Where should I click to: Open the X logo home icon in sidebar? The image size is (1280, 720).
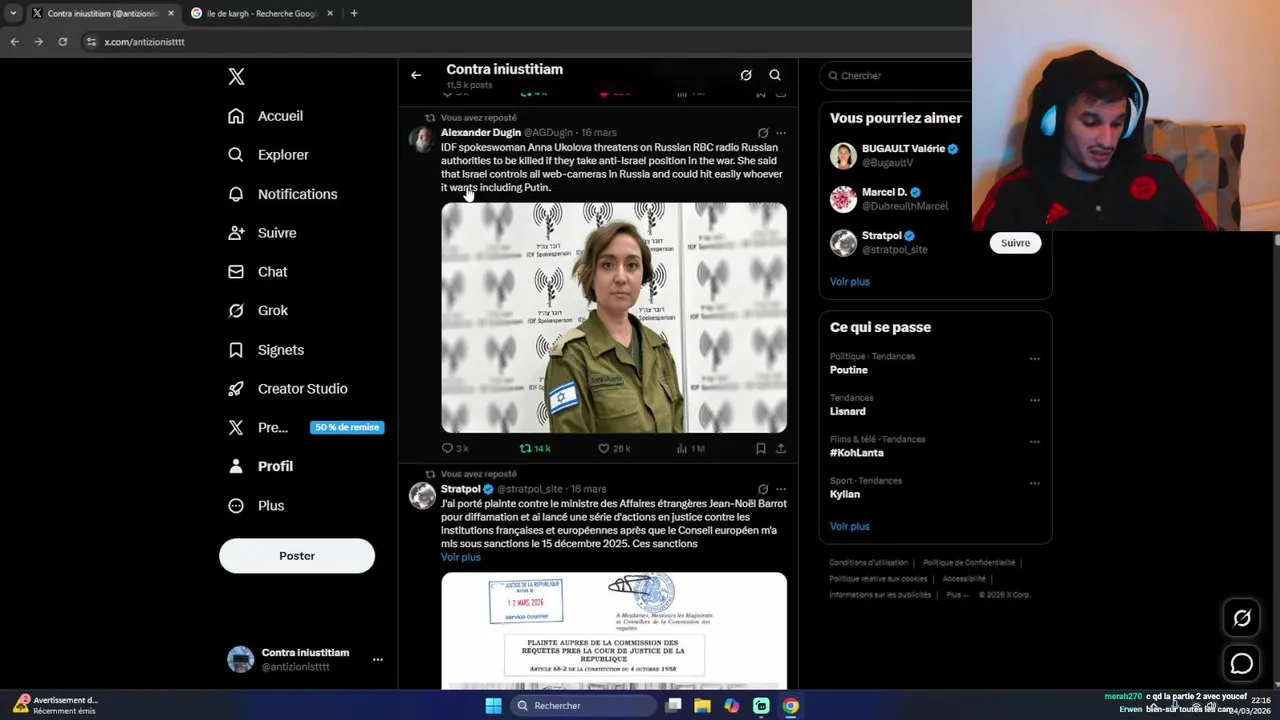point(236,77)
